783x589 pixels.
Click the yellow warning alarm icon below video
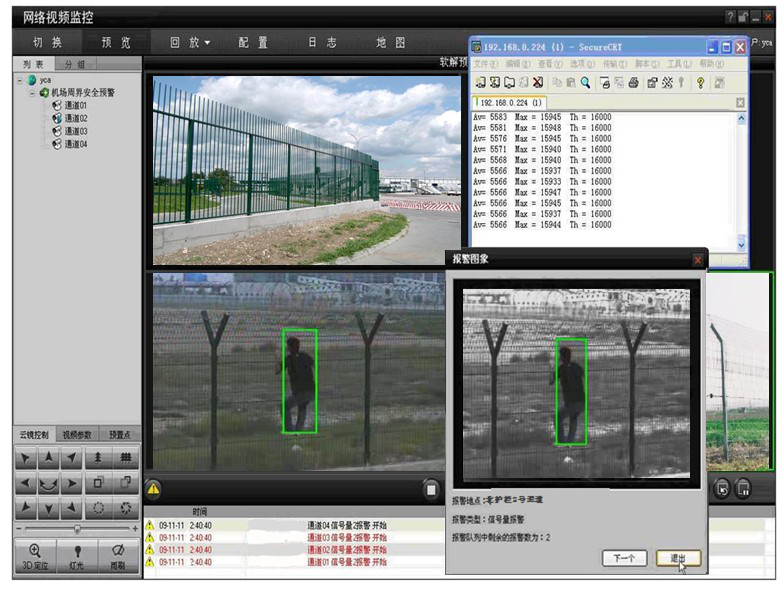pyautogui.click(x=153, y=489)
